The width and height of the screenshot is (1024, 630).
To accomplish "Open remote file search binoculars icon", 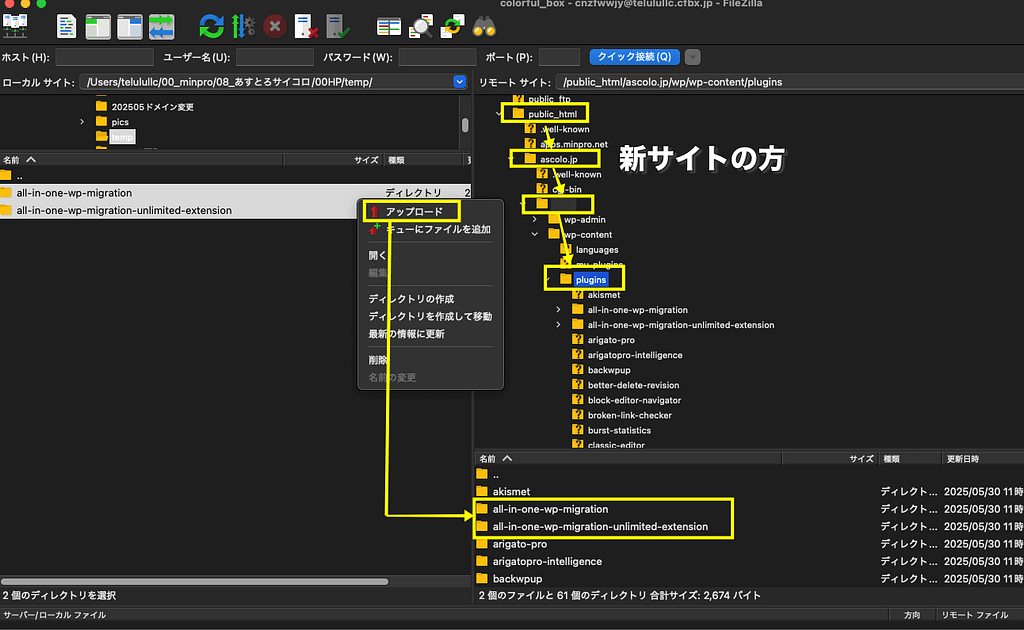I will click(485, 26).
